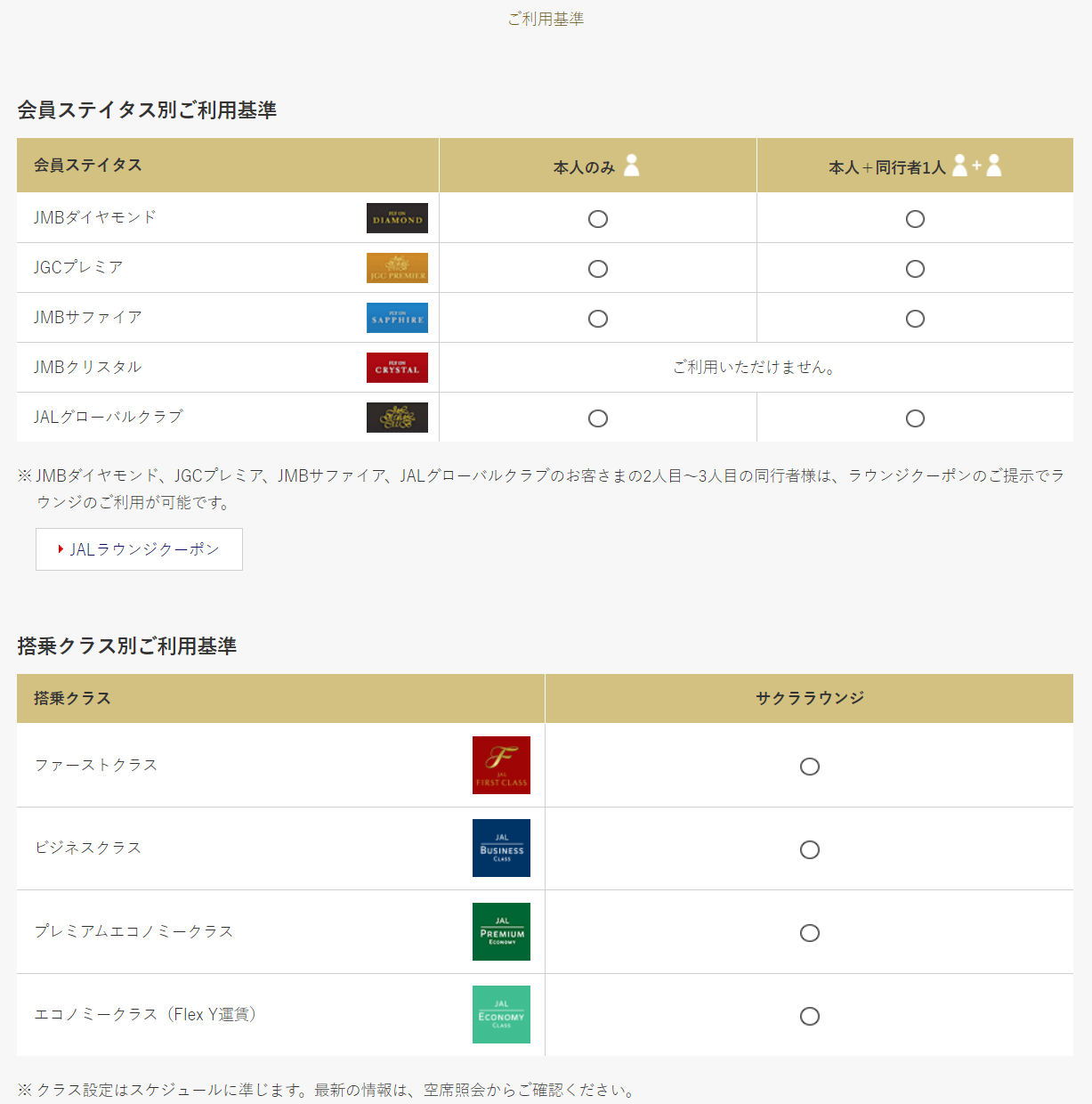The height and width of the screenshot is (1104, 1092).
Task: Click the JAL First Class logo
Action: tap(501, 765)
